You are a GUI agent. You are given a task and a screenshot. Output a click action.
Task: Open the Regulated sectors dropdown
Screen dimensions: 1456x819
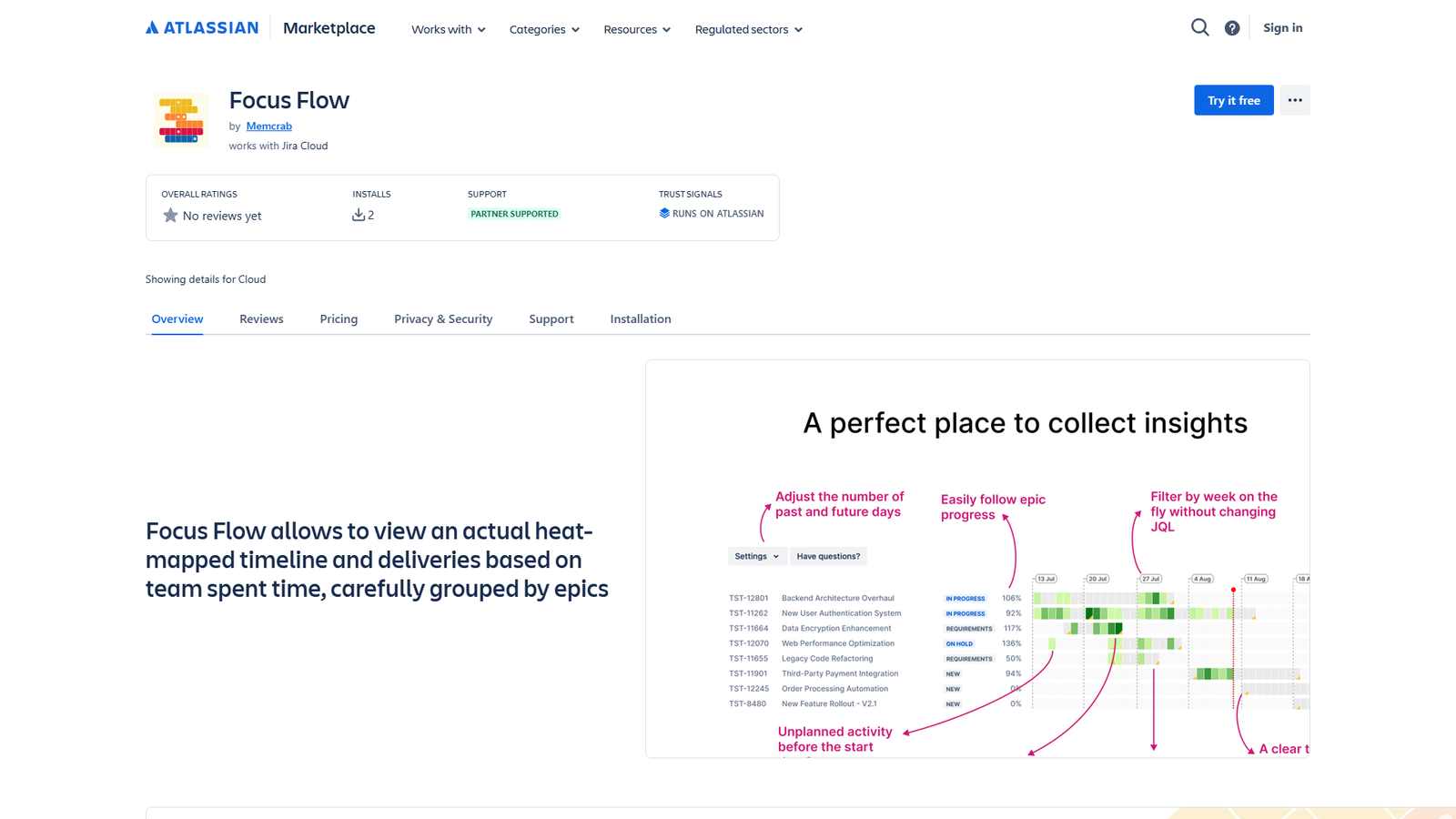[x=747, y=29]
